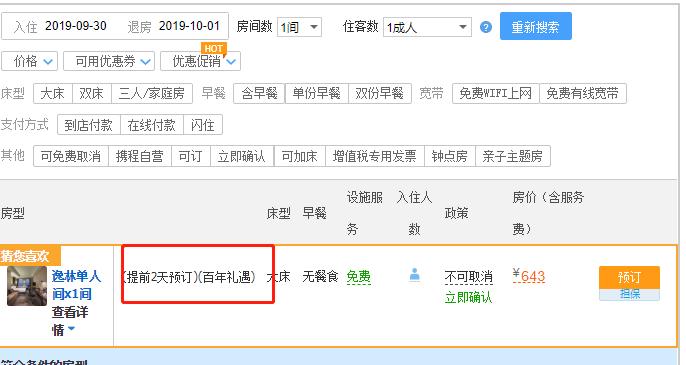Viewport: 686px width, 365px height.
Task: Click the (提前2天预订)(百年礼遇) rate name
Action: 189,277
